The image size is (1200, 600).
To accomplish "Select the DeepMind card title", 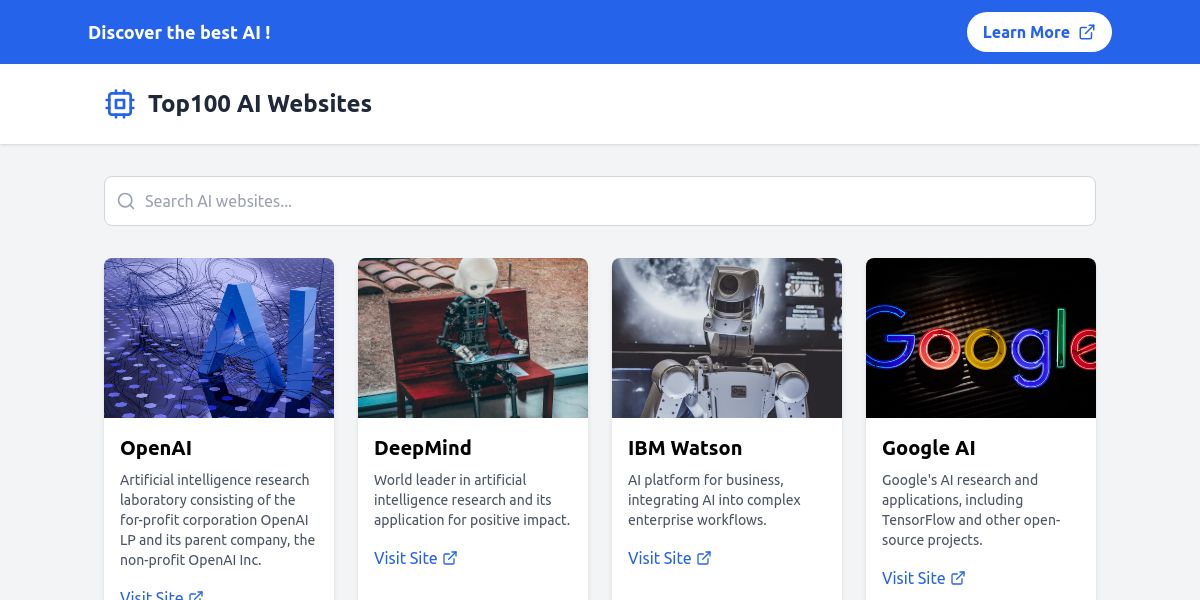I will (423, 448).
